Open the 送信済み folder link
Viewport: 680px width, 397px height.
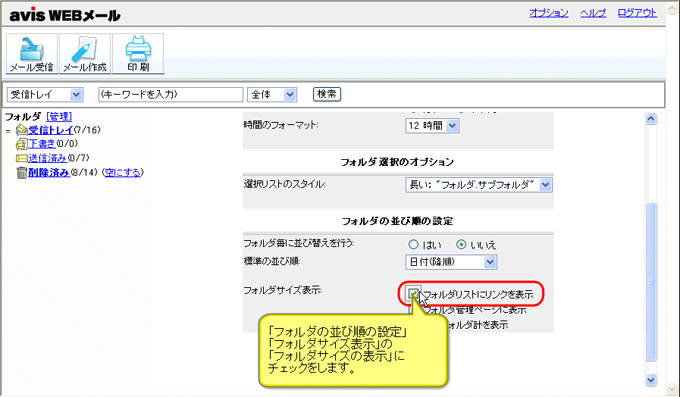coord(48,158)
